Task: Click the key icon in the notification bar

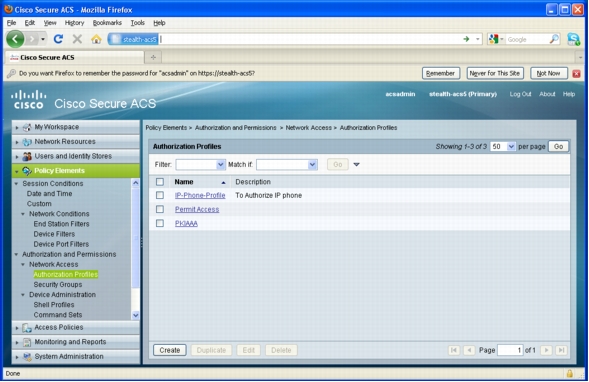Action: [x=11, y=73]
